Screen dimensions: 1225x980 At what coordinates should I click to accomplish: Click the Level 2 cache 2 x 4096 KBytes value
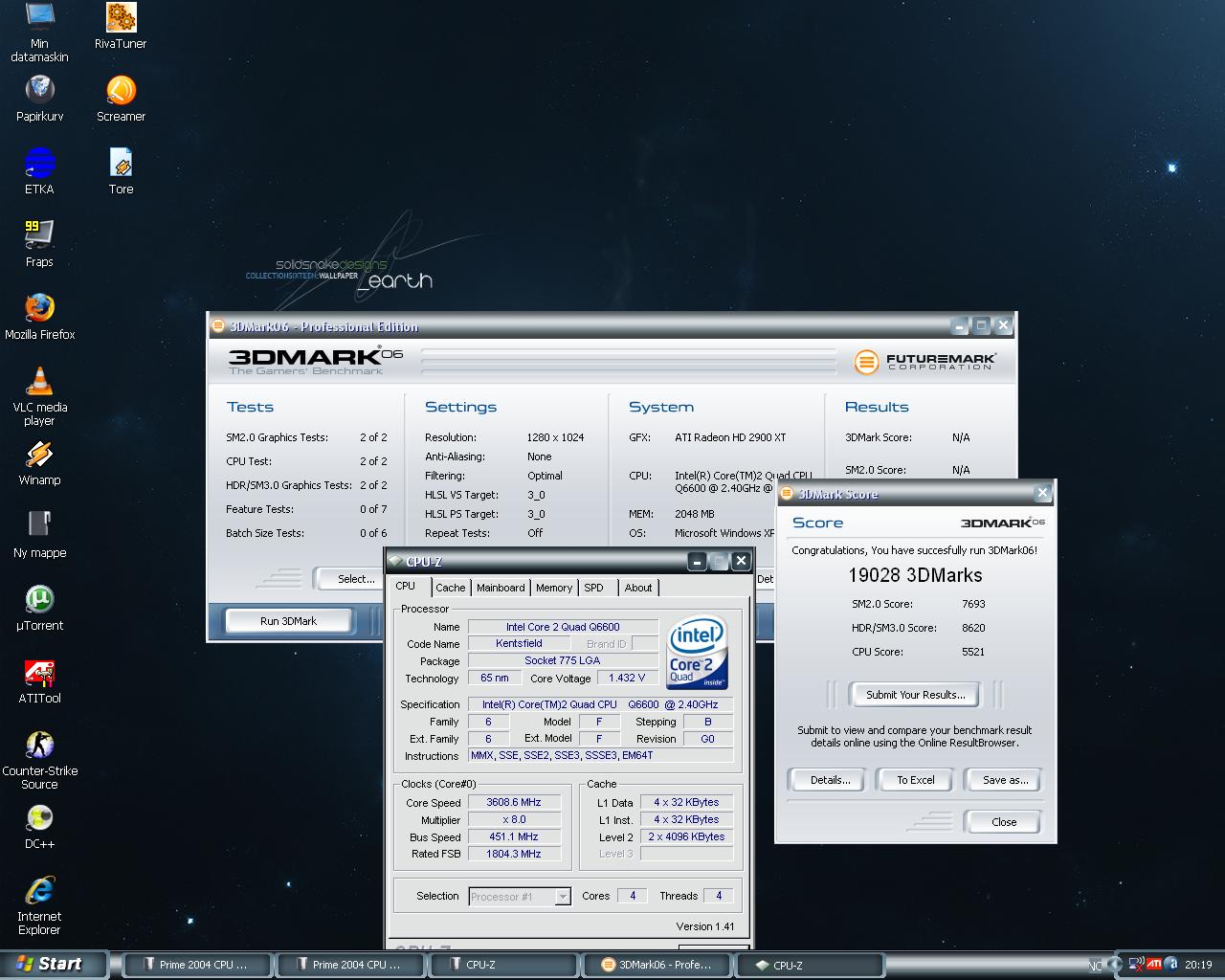686,836
